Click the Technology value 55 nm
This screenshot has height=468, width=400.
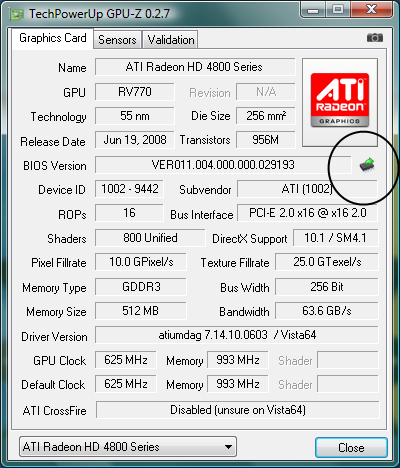[135, 116]
